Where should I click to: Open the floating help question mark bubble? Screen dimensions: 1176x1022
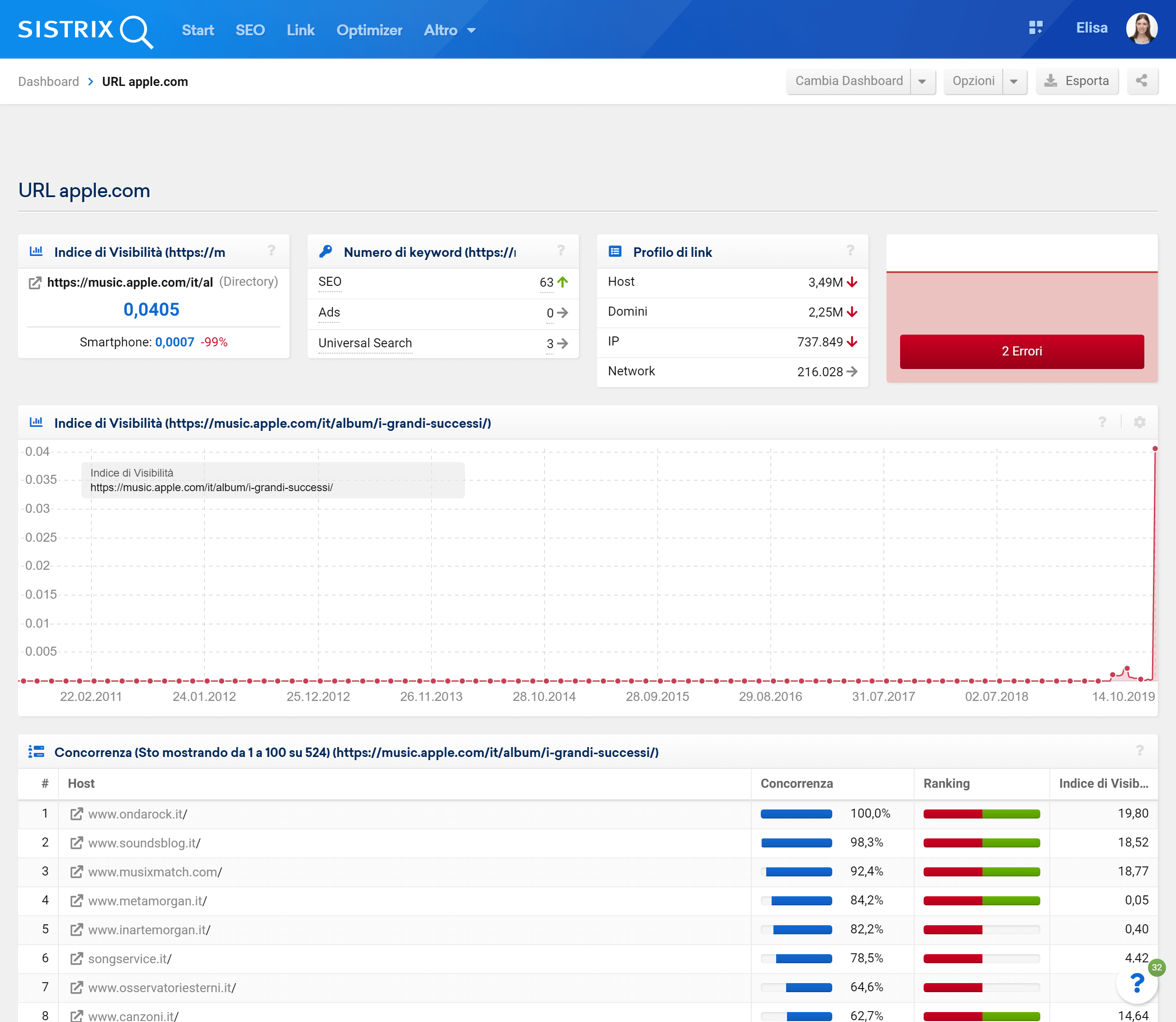point(1137,983)
